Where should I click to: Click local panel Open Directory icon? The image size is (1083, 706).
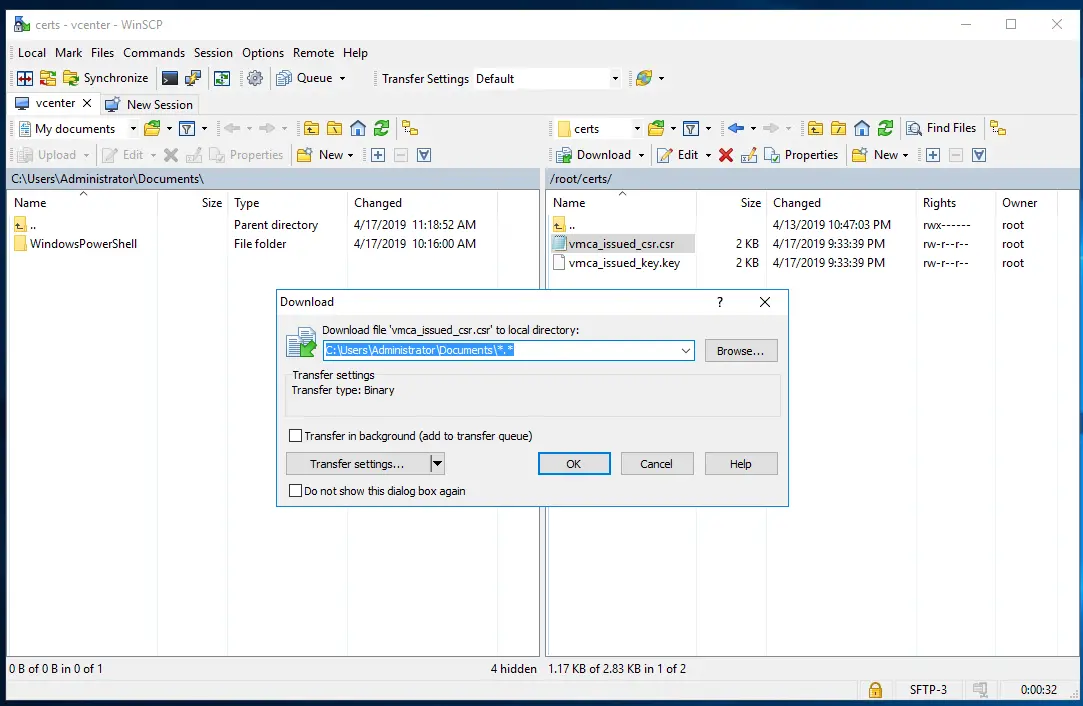pyautogui.click(x=152, y=128)
